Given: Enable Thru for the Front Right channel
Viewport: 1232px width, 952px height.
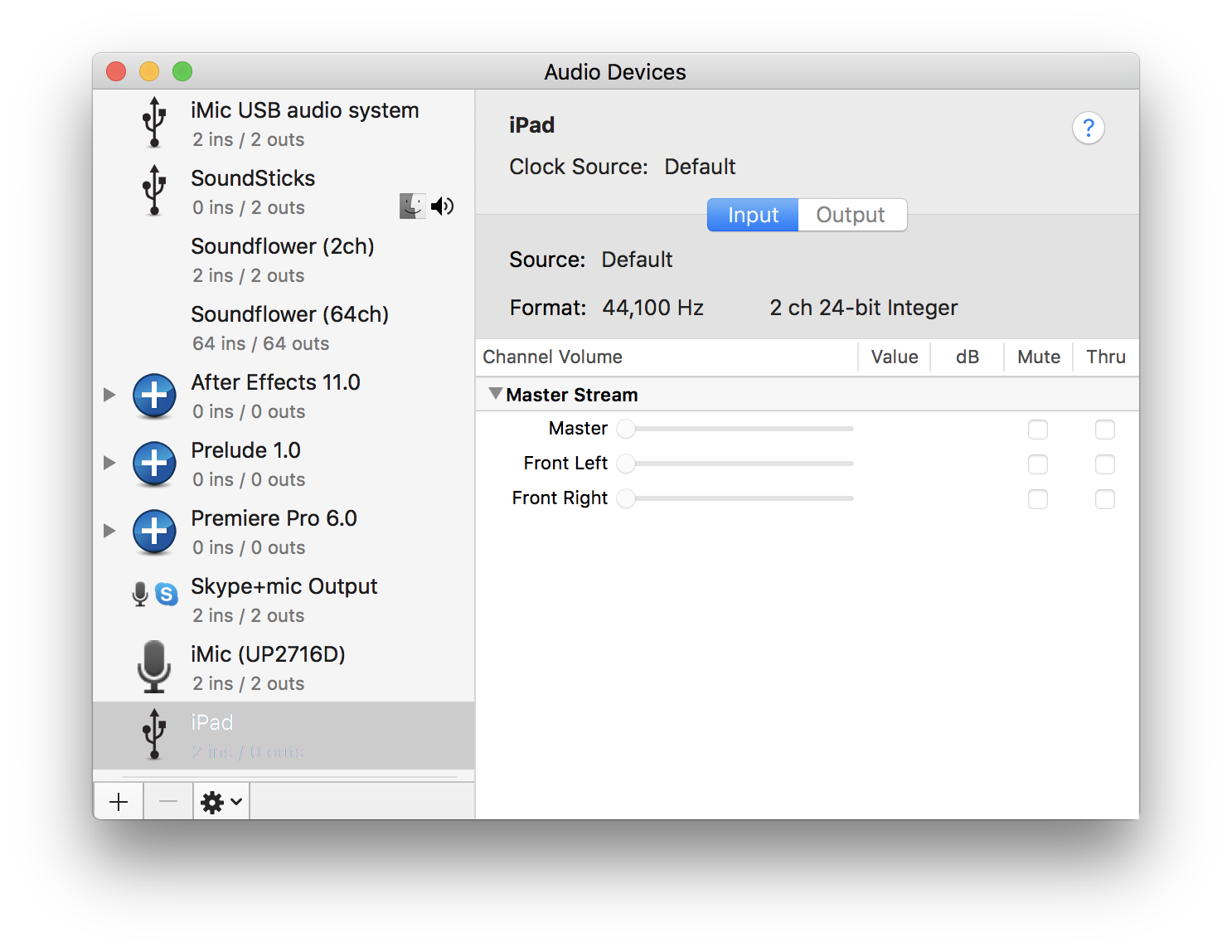Looking at the screenshot, I should point(1105,499).
